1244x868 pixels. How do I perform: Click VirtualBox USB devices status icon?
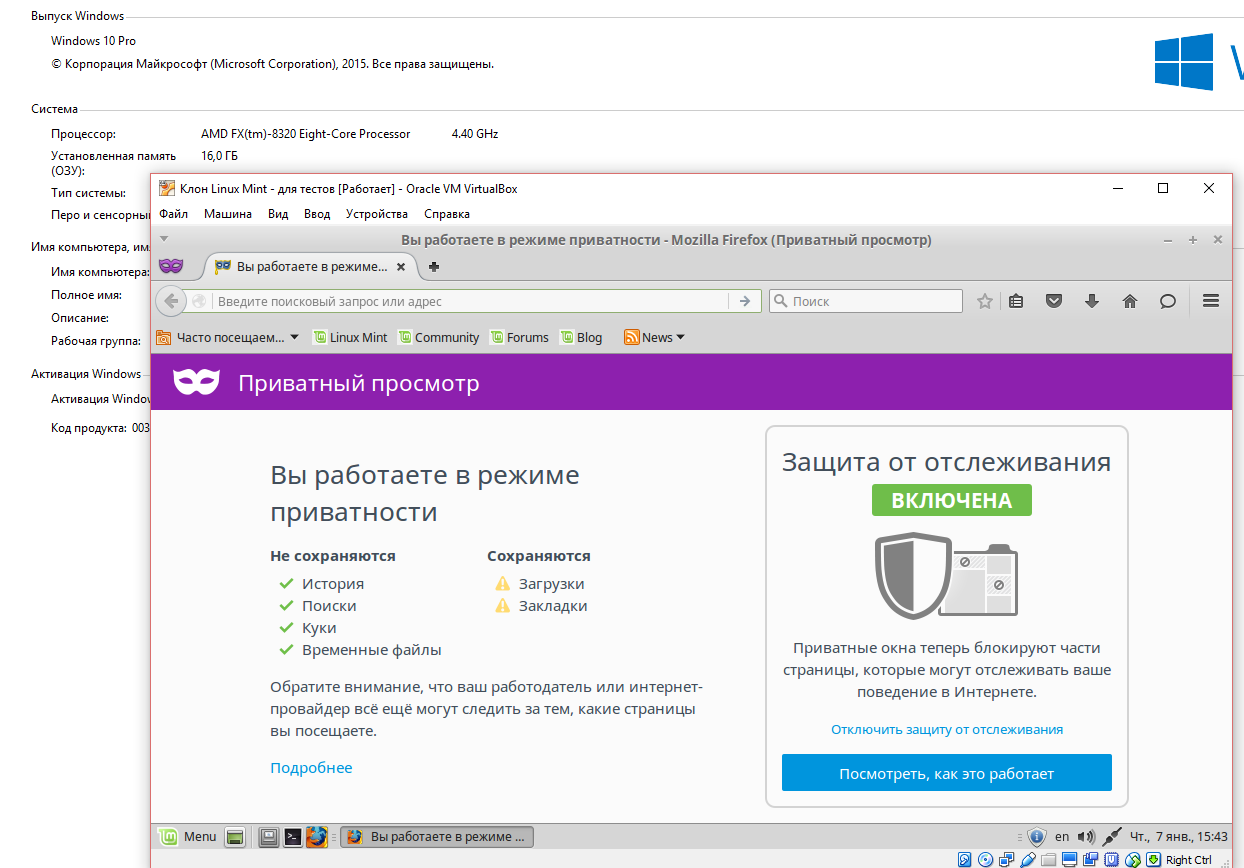click(1028, 860)
